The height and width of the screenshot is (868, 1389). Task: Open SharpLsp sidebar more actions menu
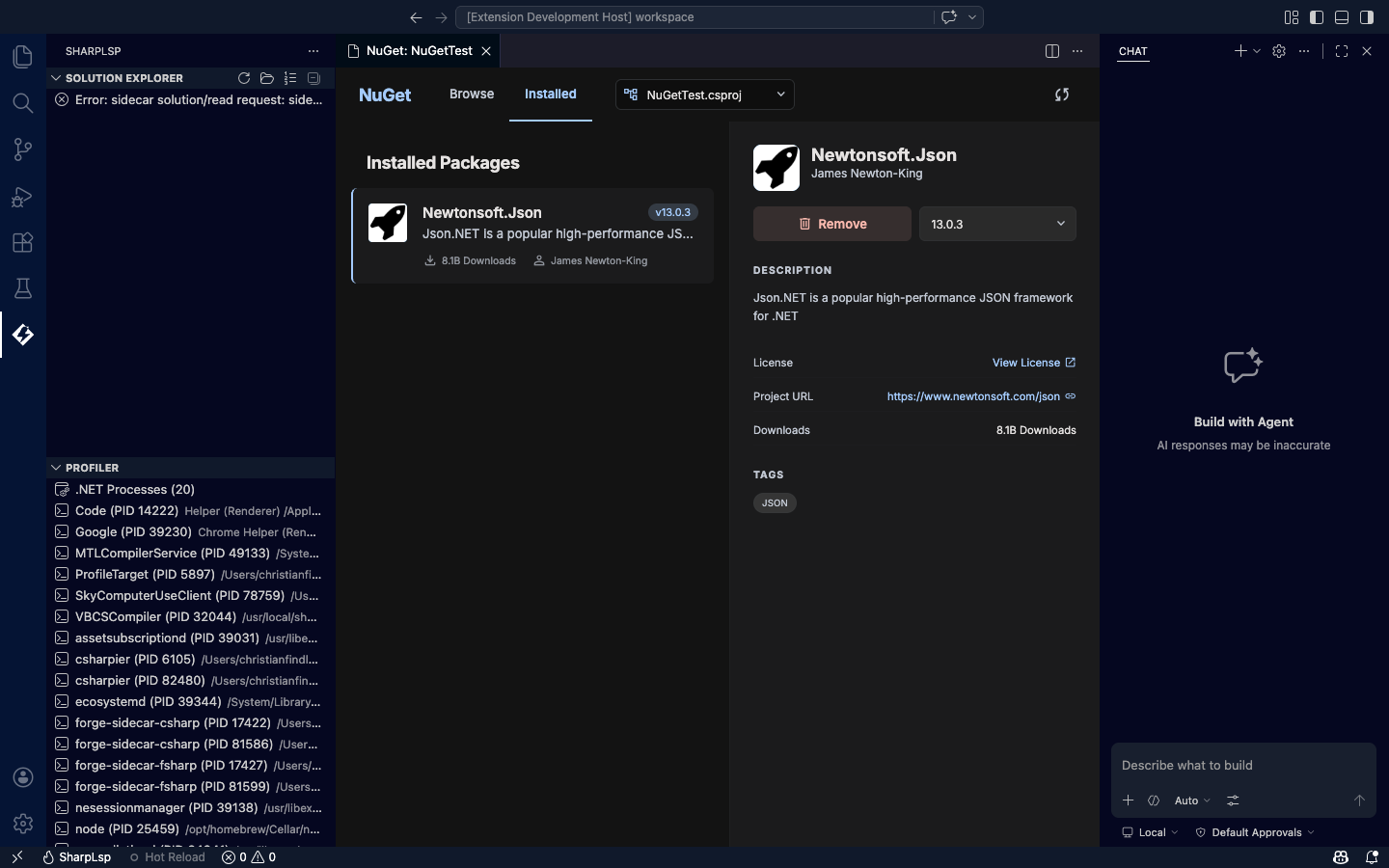(313, 51)
